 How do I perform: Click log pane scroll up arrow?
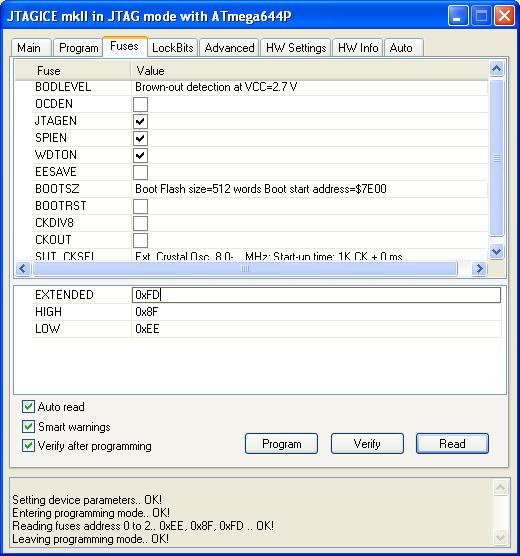(500, 488)
